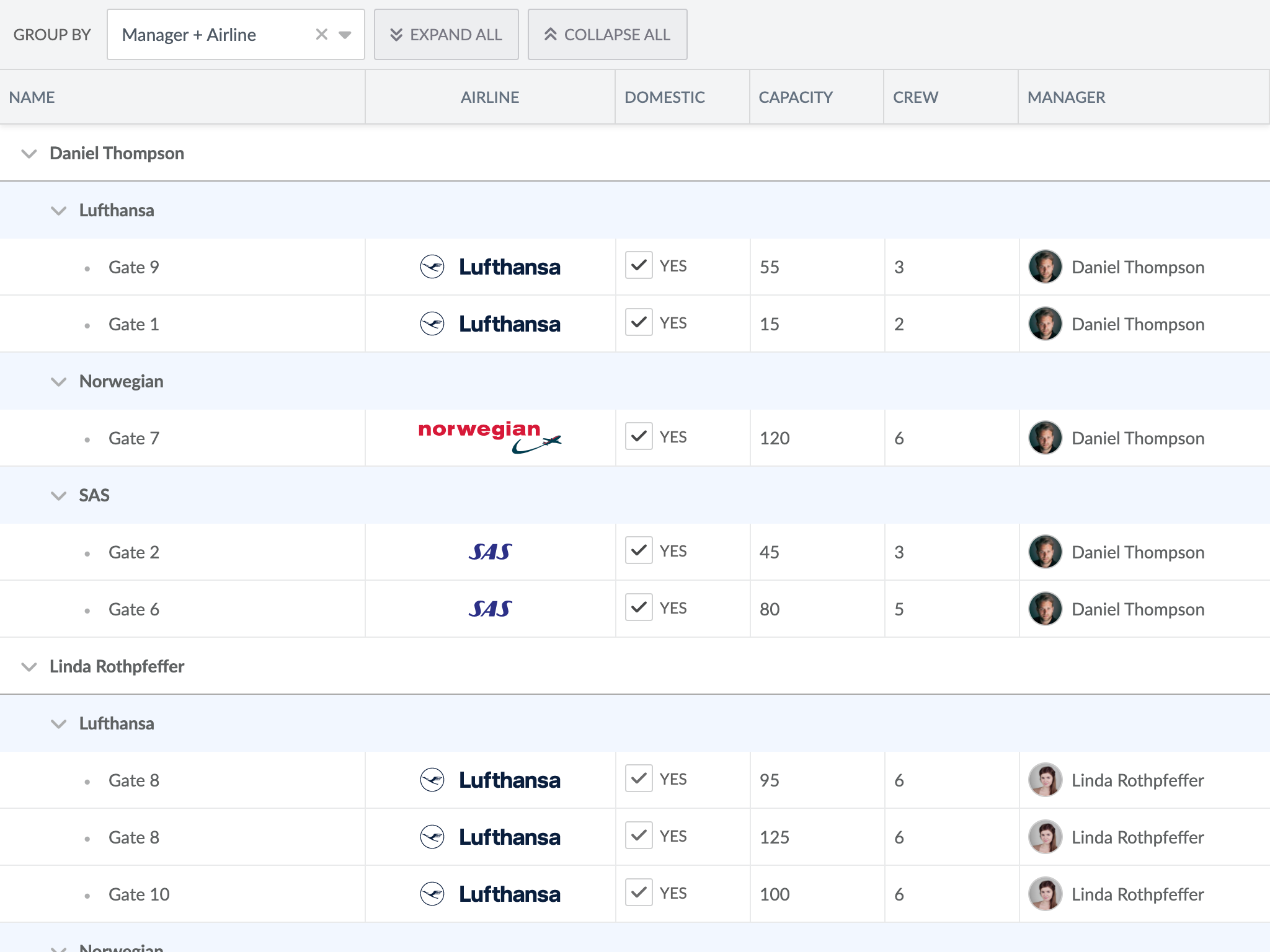Open the Group By dropdown arrow
Screen dimensions: 1270x952
click(x=345, y=35)
